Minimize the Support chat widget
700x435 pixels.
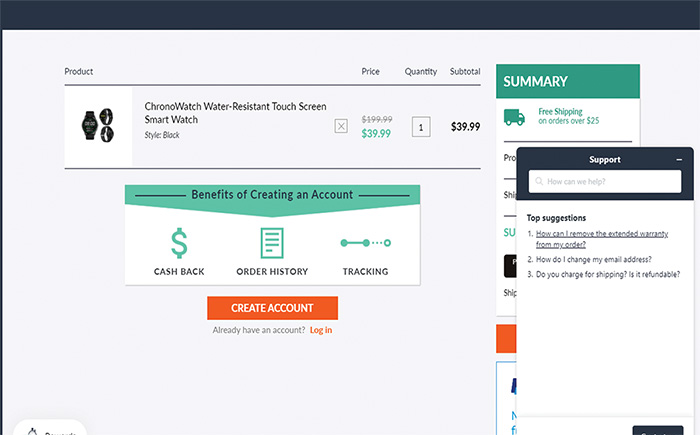tap(679, 159)
